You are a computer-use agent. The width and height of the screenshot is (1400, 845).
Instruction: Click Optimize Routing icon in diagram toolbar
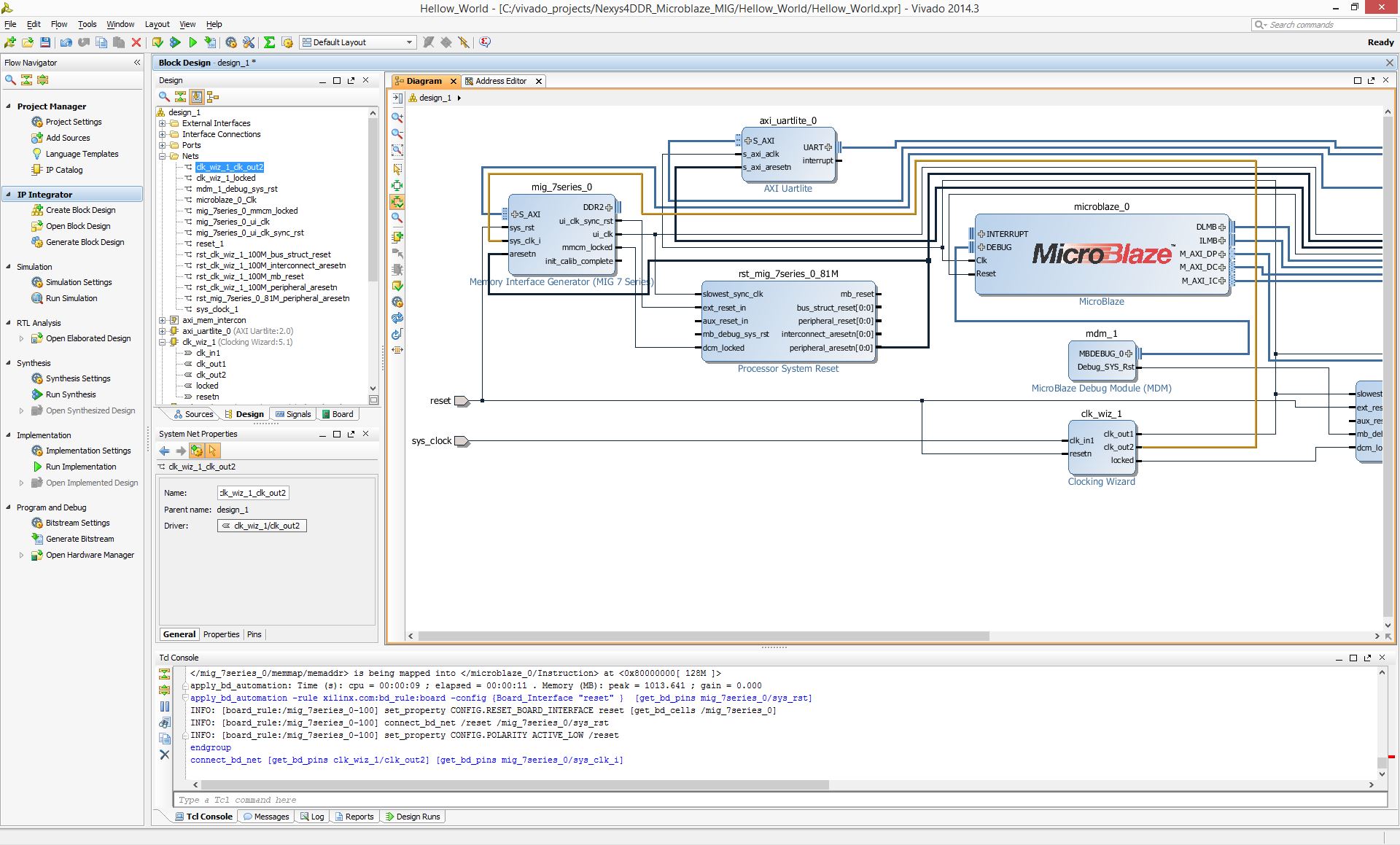pos(397,335)
